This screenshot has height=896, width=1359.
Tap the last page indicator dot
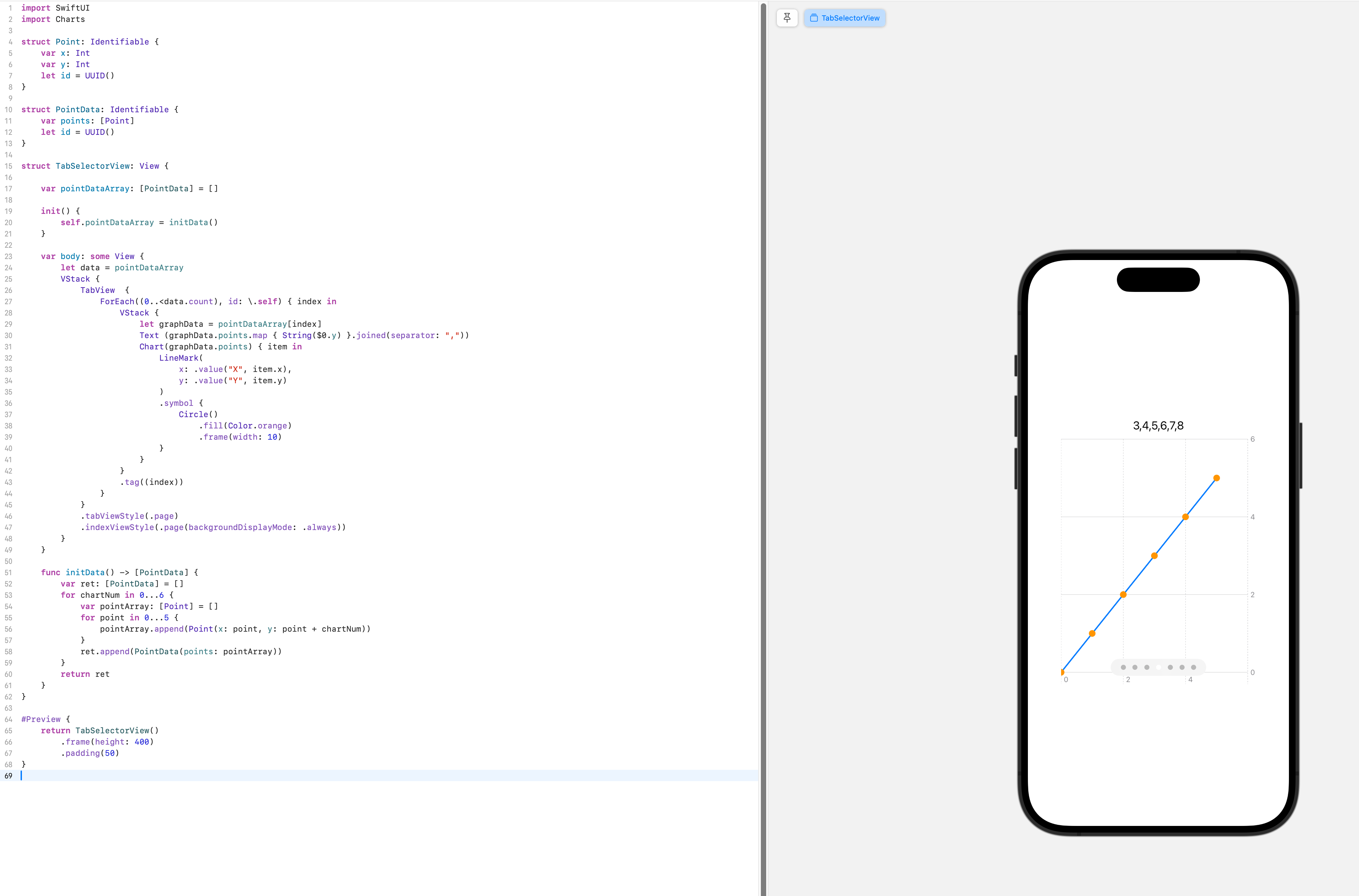pos(1193,668)
